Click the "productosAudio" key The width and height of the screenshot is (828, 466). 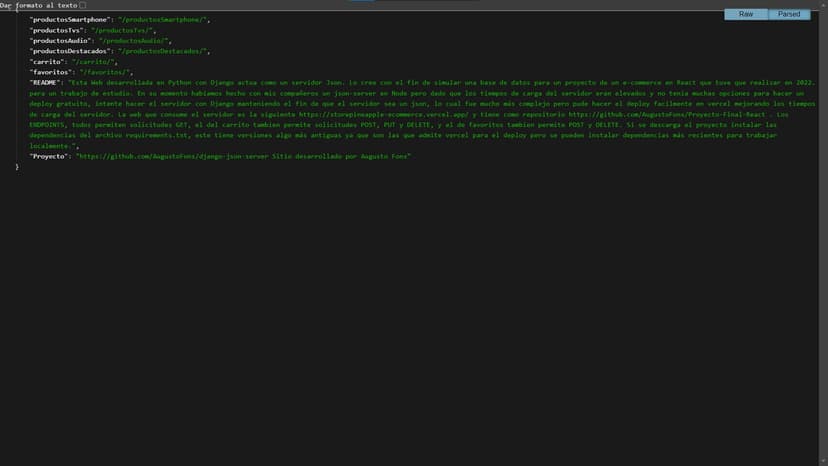click(x=61, y=41)
